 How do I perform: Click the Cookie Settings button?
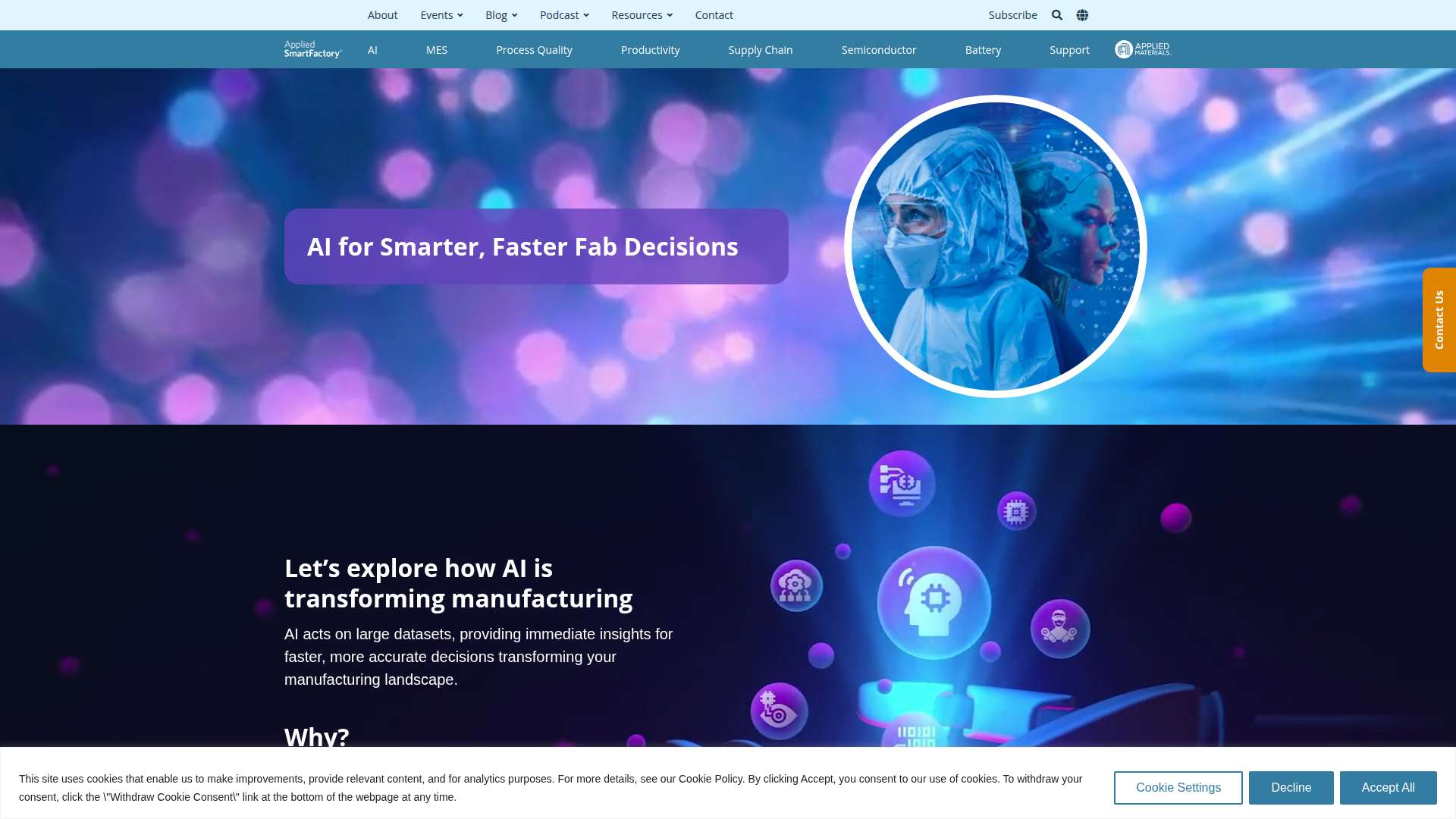tap(1178, 788)
